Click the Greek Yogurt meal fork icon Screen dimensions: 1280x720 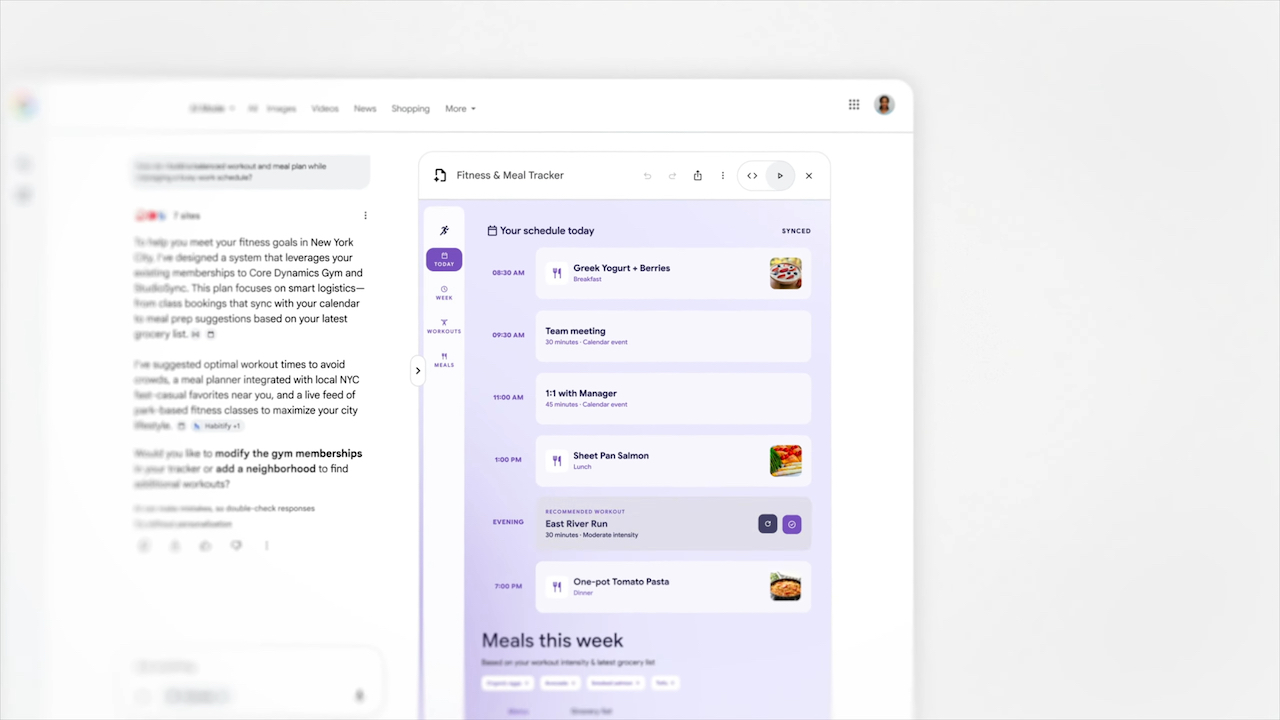pyautogui.click(x=557, y=273)
